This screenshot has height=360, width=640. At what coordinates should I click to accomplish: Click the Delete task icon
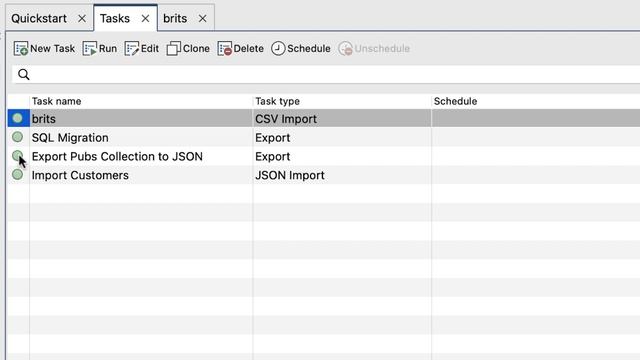[x=224, y=49]
